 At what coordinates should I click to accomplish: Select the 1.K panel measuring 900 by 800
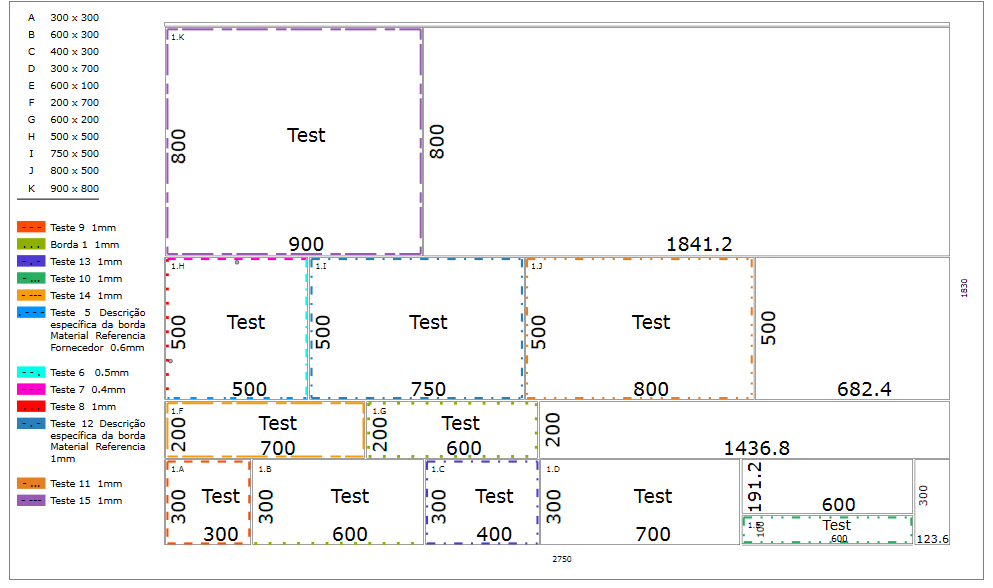pos(294,142)
